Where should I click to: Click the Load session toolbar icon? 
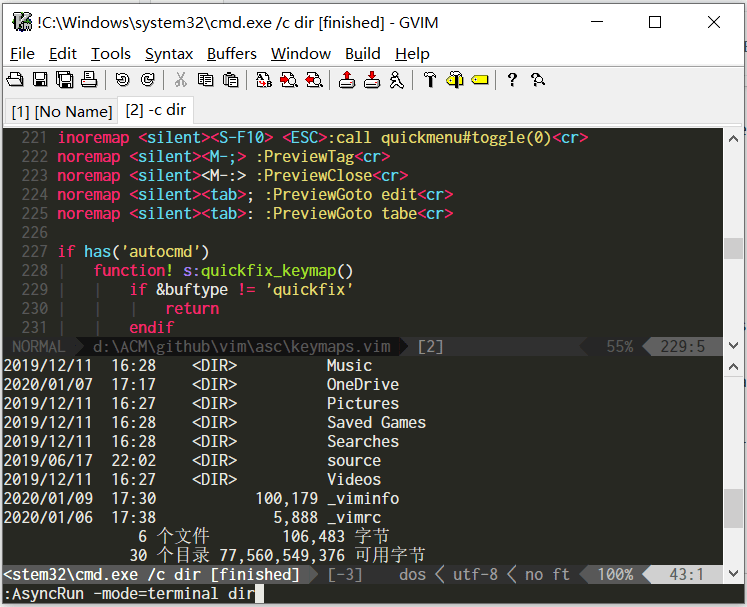347,80
